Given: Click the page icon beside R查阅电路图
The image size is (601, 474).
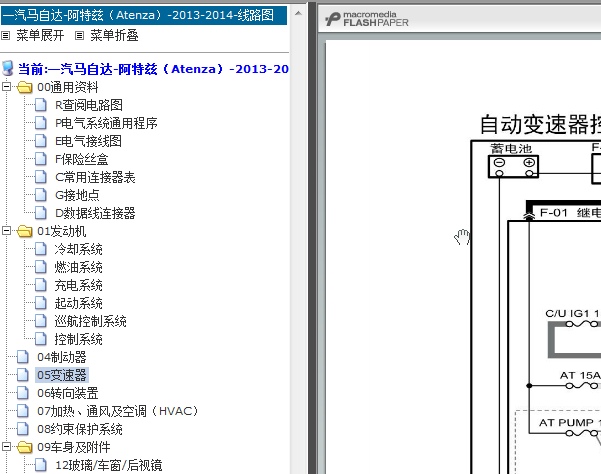Looking at the screenshot, I should 41,105.
